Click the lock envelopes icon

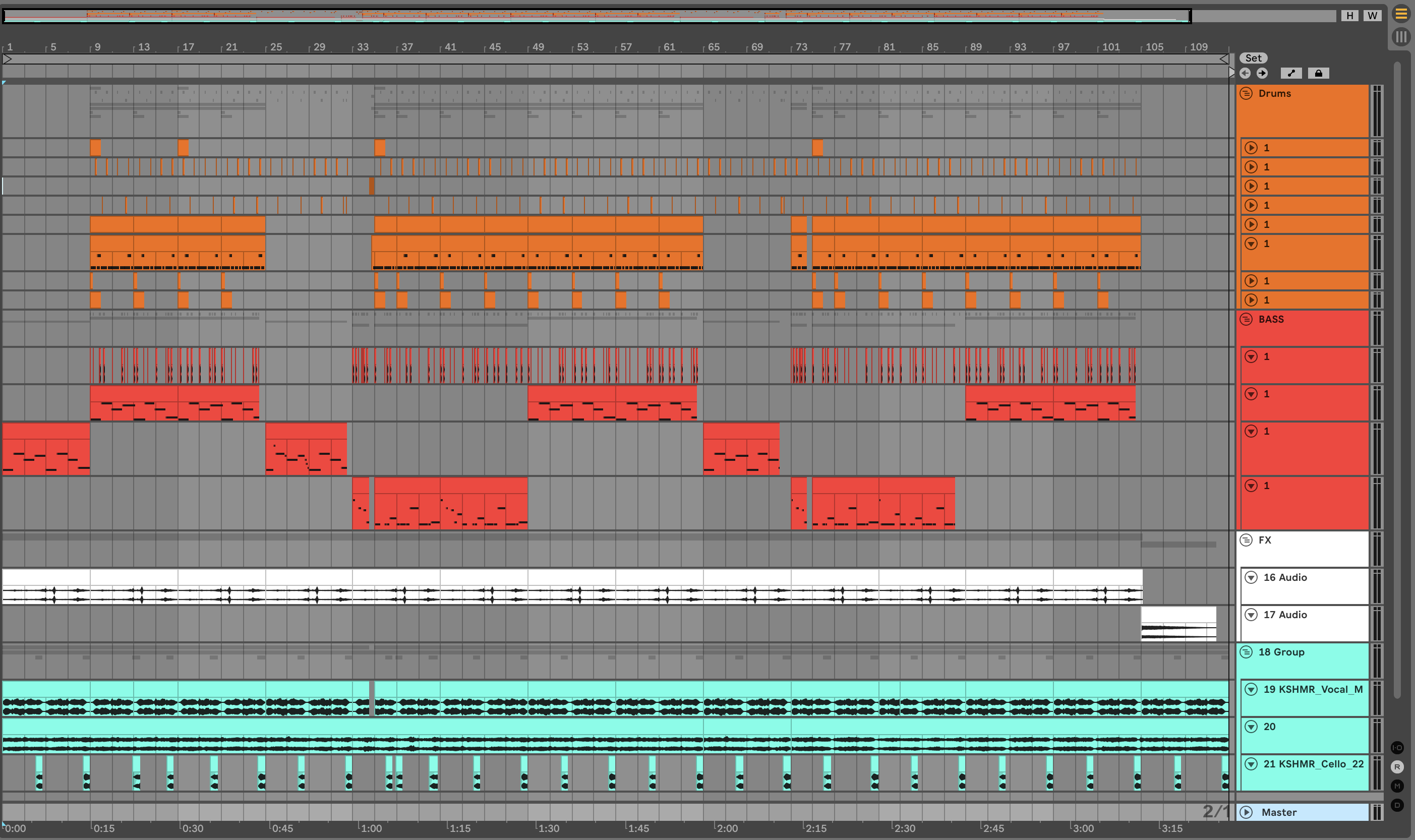(x=1318, y=73)
